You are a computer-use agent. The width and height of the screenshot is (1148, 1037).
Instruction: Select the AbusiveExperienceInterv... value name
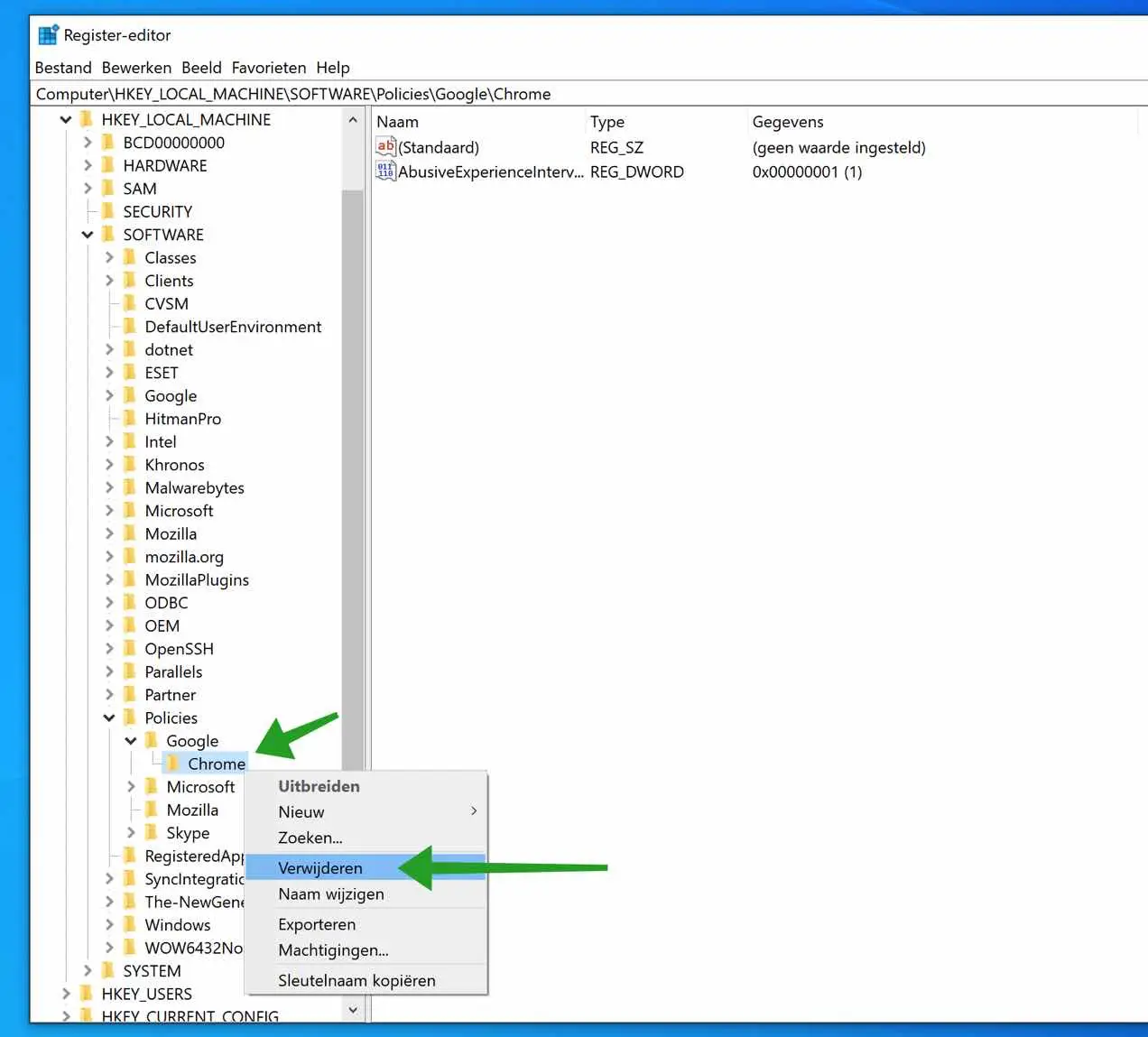click(491, 171)
